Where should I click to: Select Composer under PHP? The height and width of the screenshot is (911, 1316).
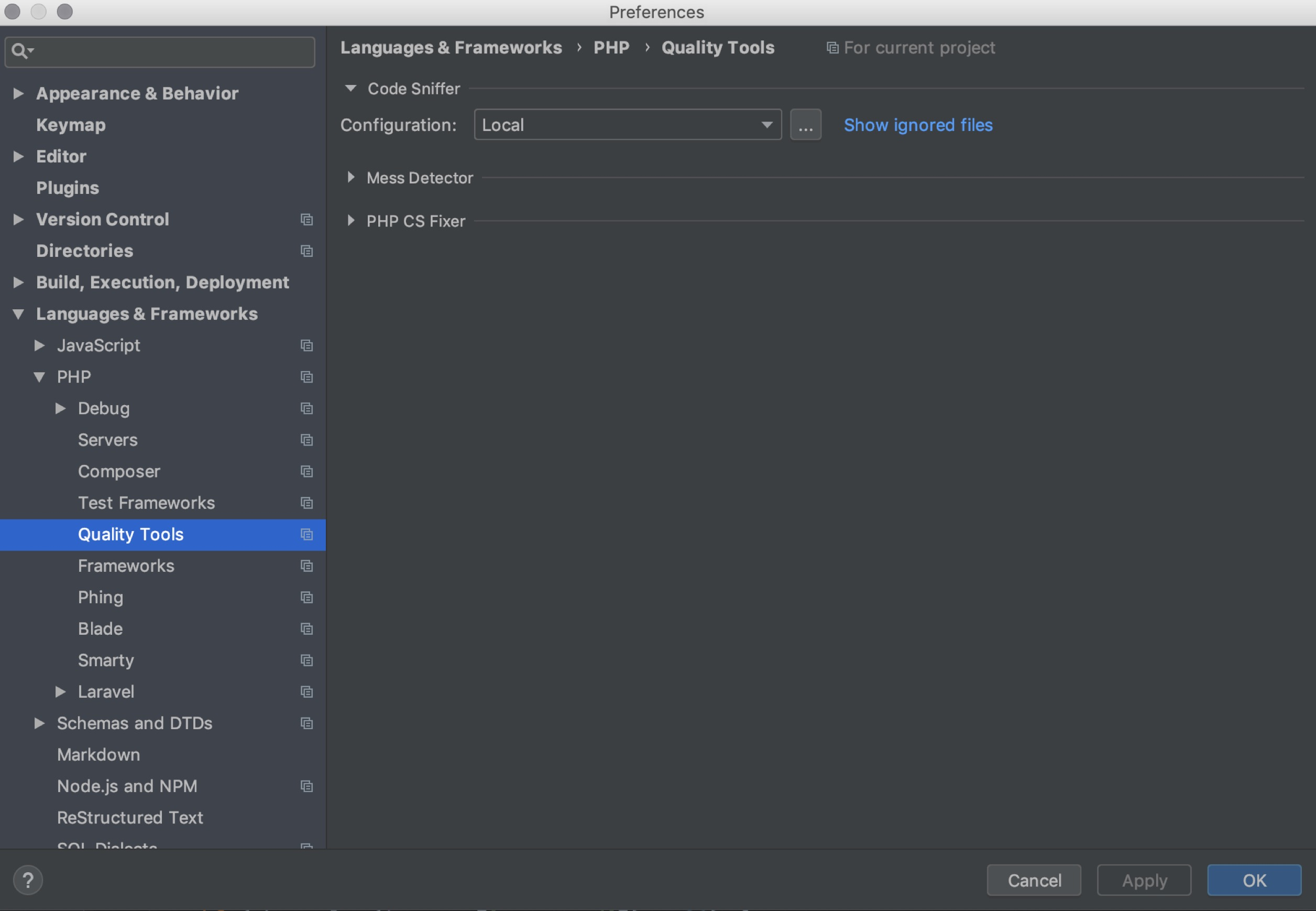point(119,471)
